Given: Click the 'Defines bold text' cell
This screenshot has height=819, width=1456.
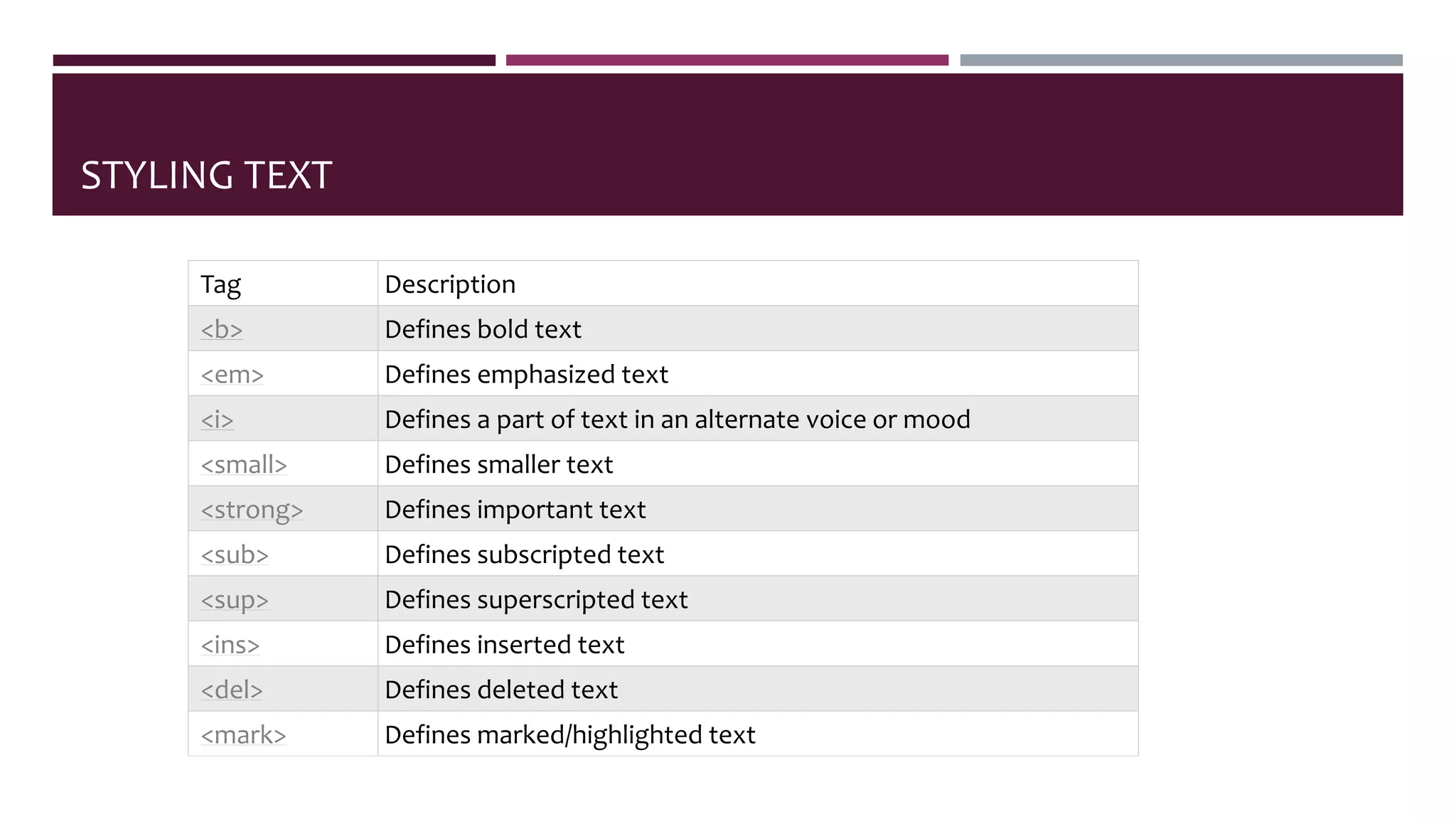Looking at the screenshot, I should pos(483,330).
